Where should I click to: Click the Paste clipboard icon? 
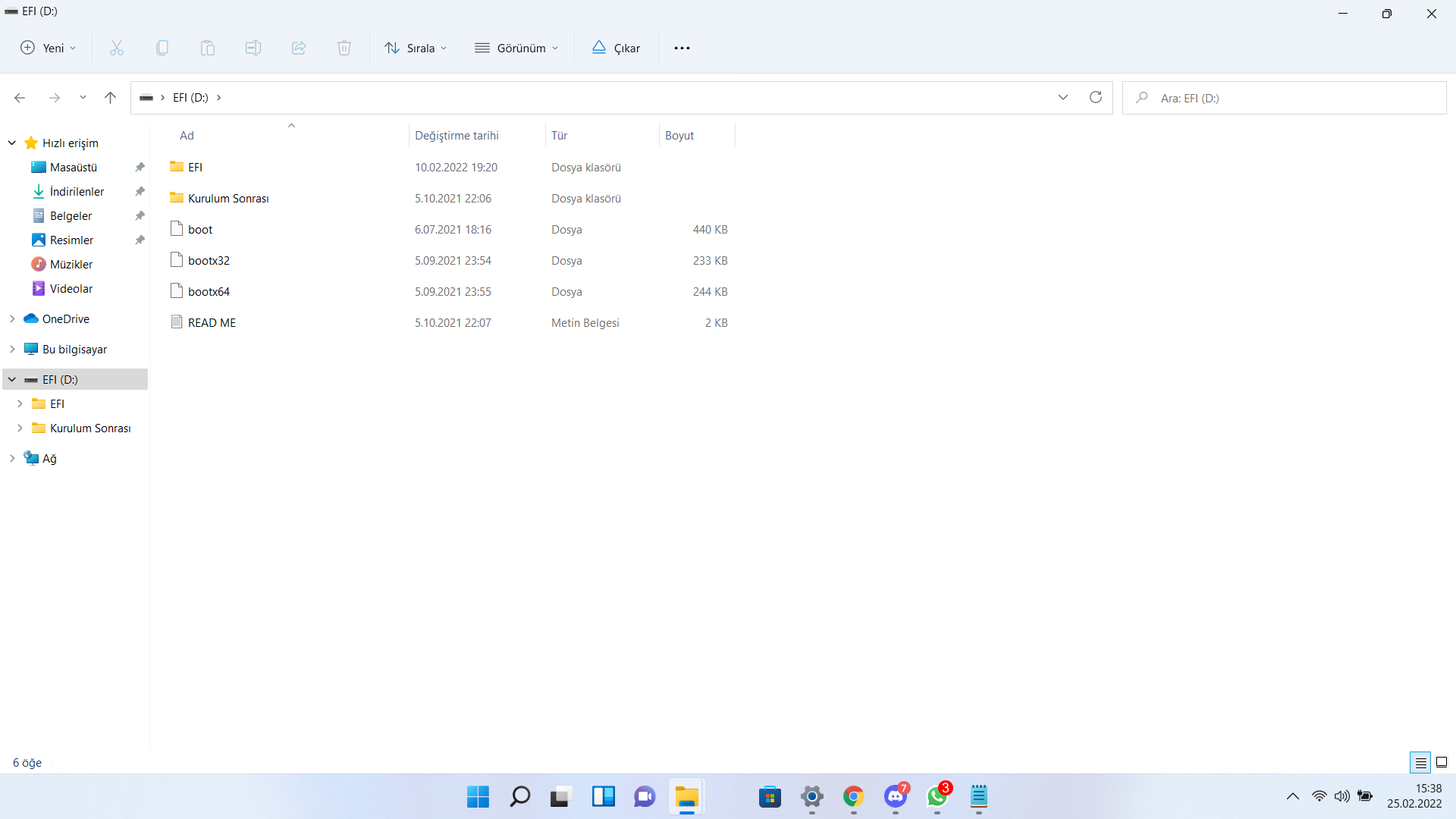pyautogui.click(x=207, y=48)
